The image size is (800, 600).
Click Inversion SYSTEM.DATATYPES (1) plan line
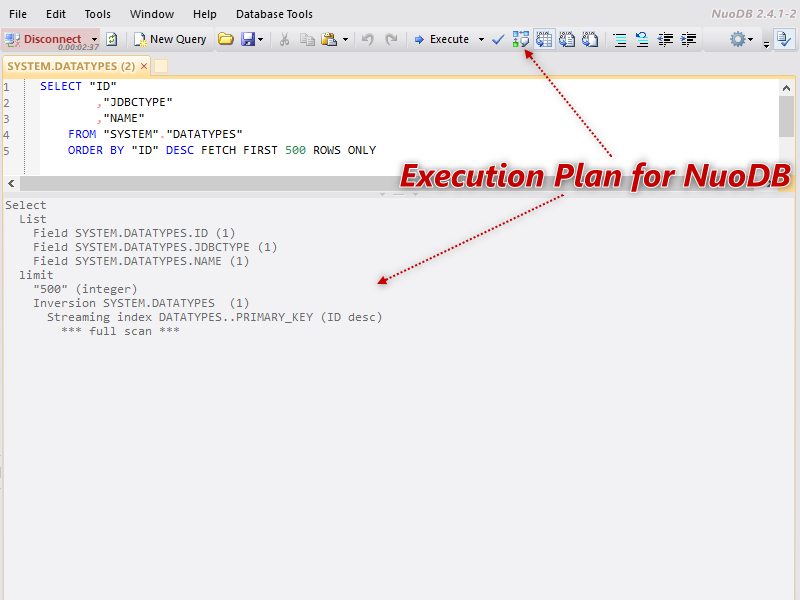pos(141,303)
